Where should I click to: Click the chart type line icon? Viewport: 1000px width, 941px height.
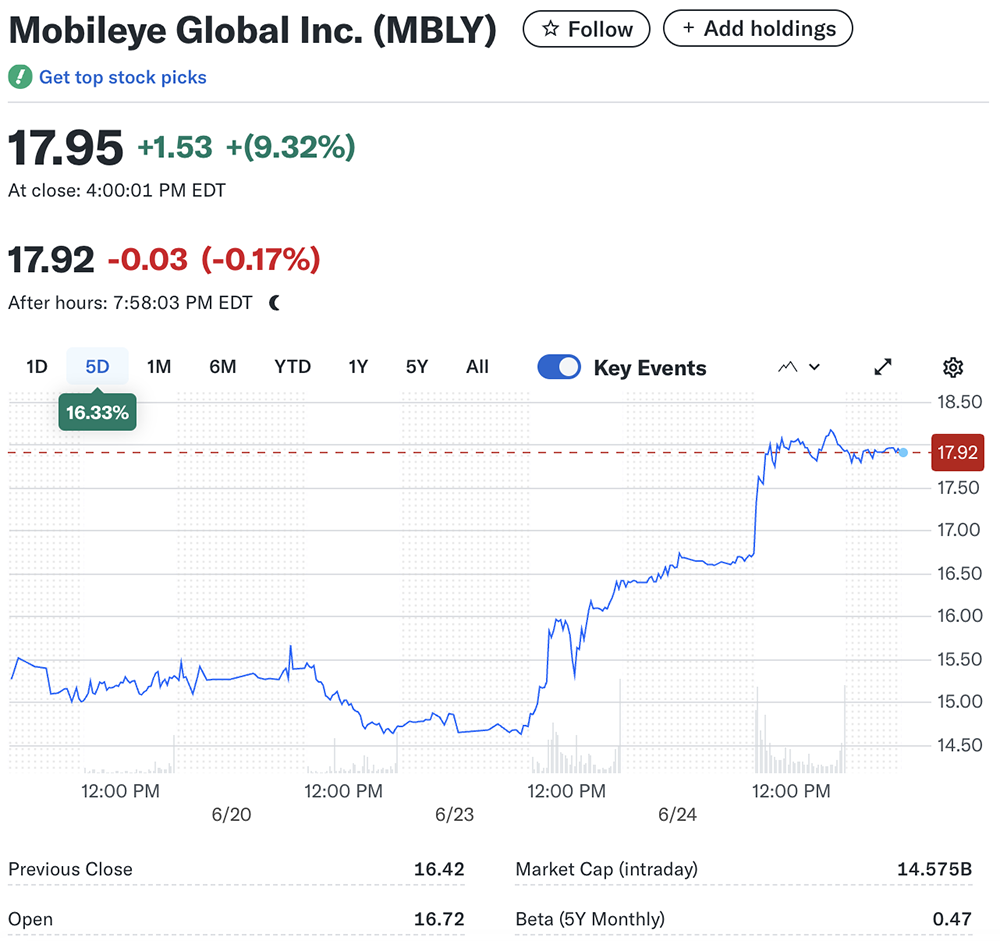tap(787, 367)
